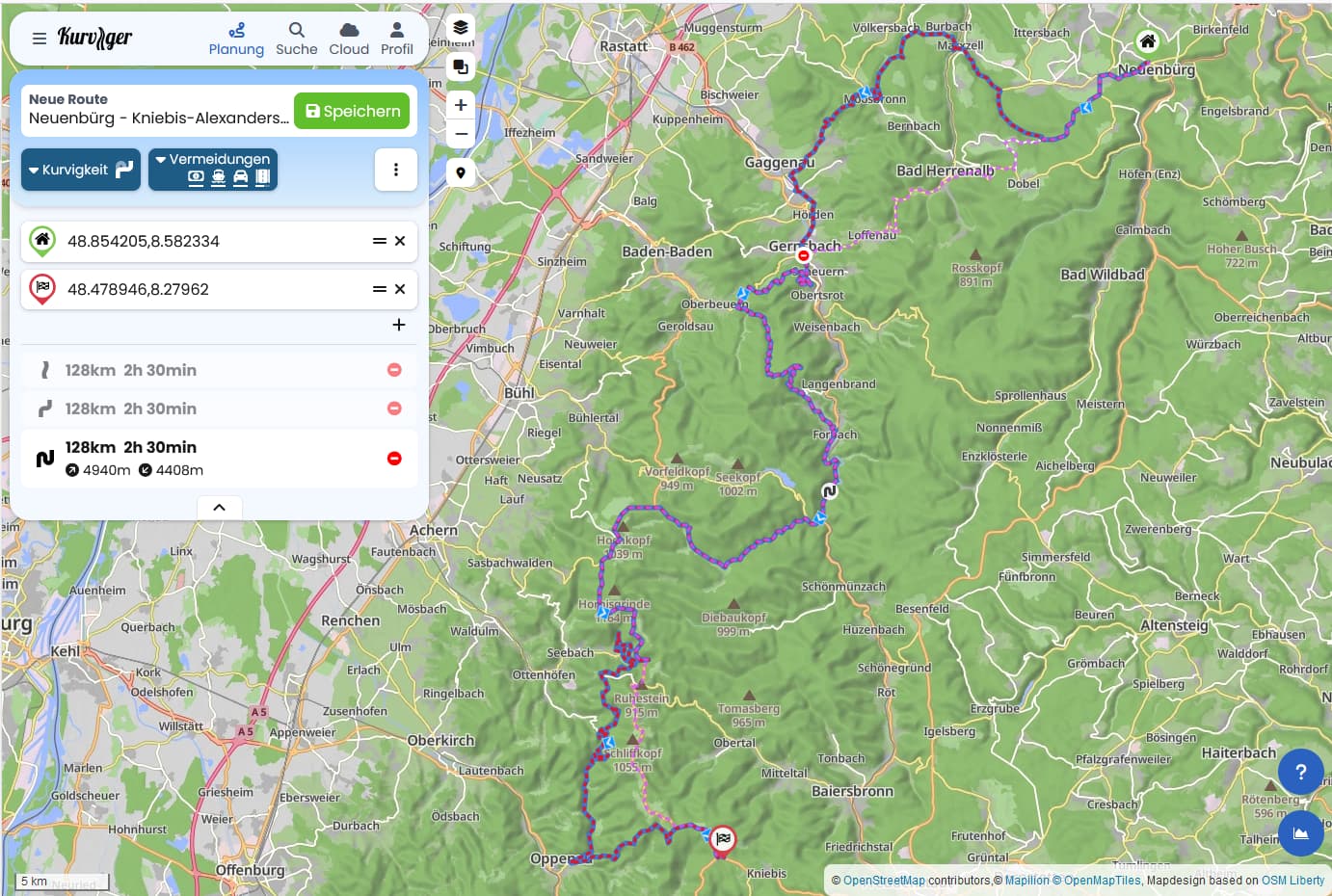The width and height of the screenshot is (1332, 896).
Task: Switch to the Planung tab
Action: pos(236,40)
